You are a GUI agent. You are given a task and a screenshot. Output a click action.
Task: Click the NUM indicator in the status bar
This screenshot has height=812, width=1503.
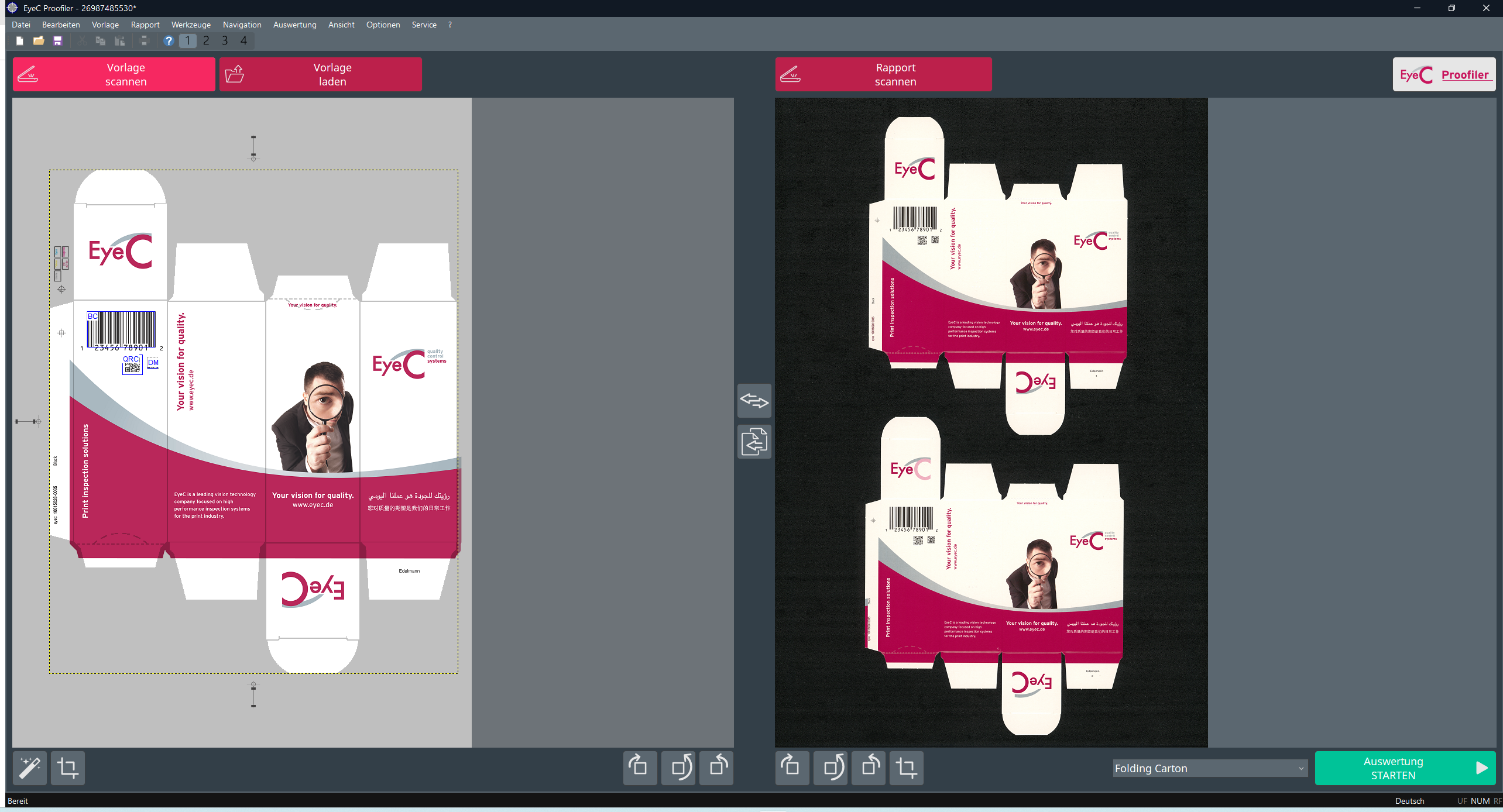[1480, 801]
